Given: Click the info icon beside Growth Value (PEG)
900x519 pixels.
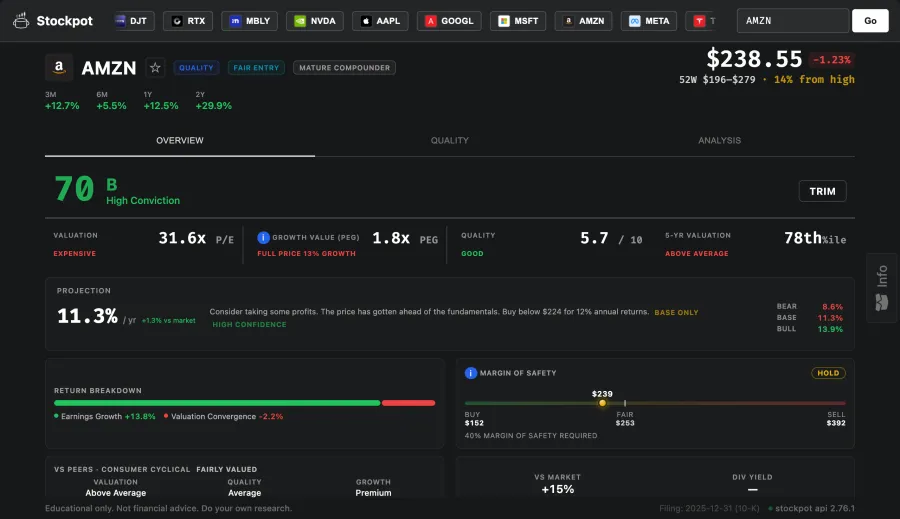Looking at the screenshot, I should 263,237.
